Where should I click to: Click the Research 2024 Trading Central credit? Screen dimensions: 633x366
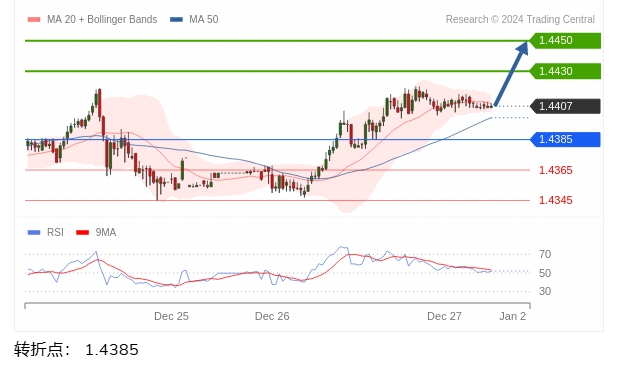[520, 19]
